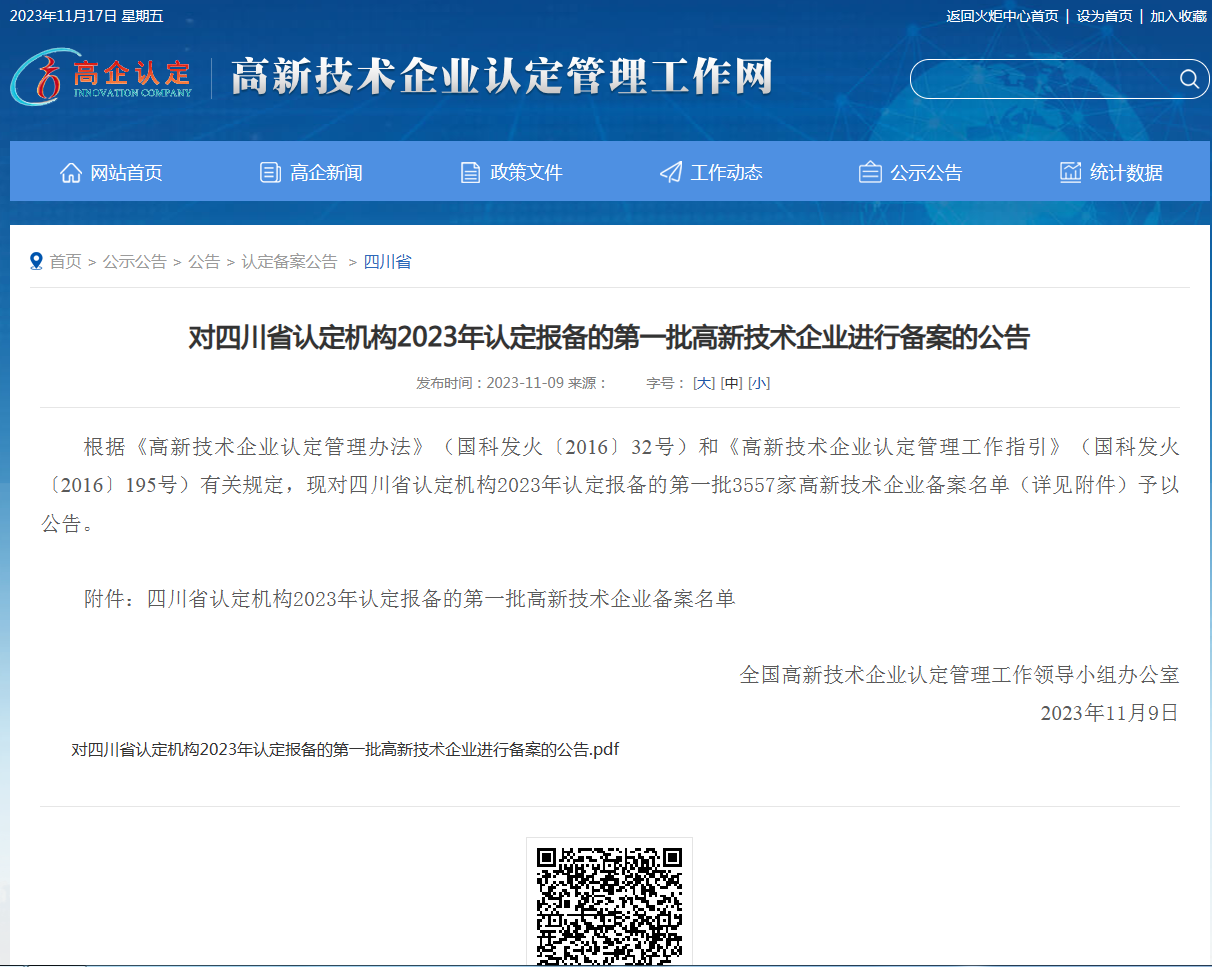Click the chart icon beside 统计数据
Image resolution: width=1212 pixels, height=967 pixels.
point(1071,173)
